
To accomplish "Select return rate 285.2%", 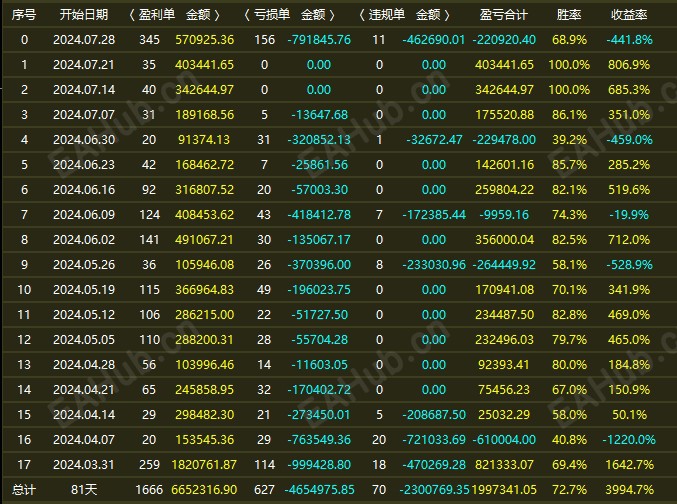I will point(629,165).
